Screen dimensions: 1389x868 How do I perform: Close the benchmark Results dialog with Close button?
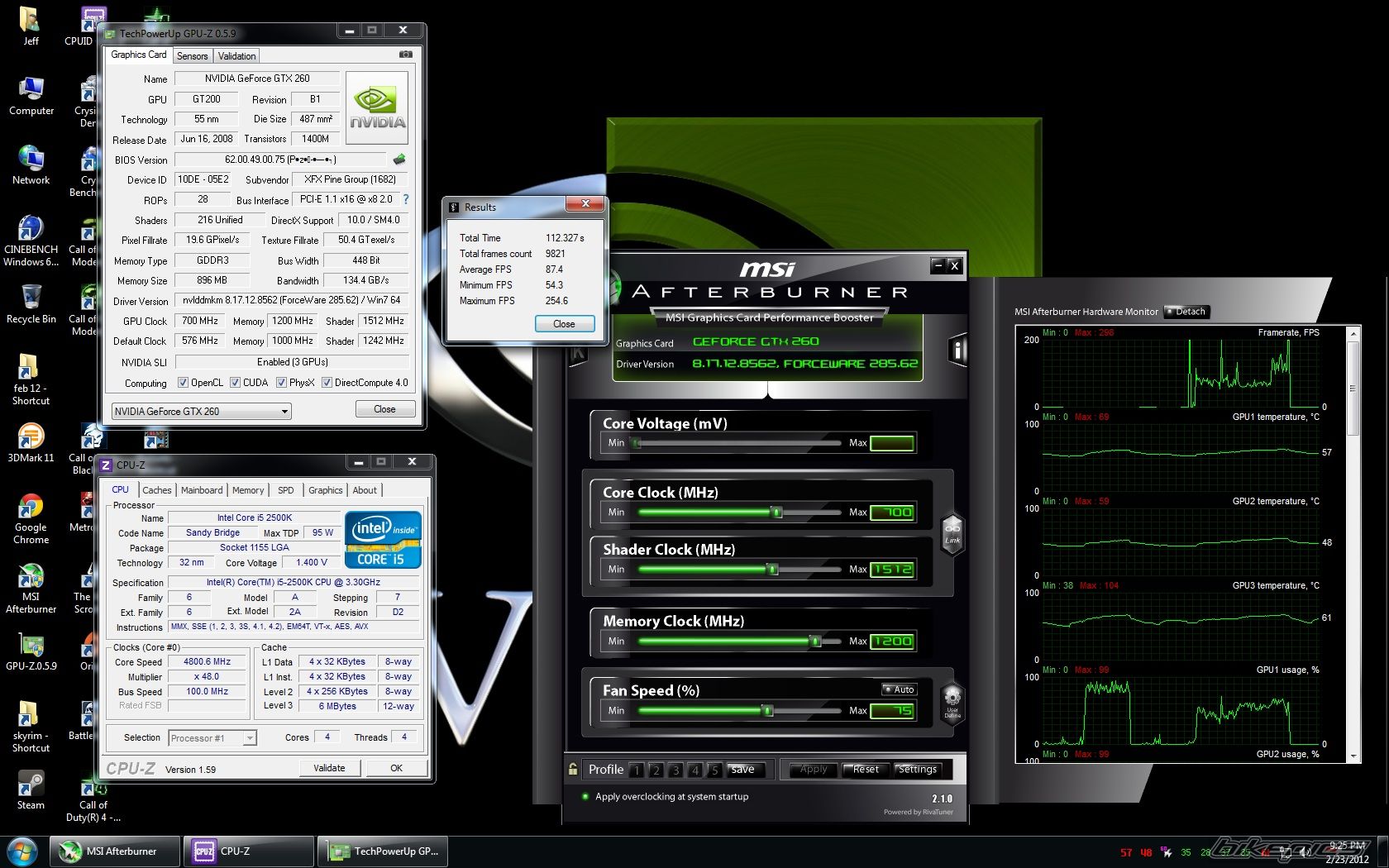point(564,324)
